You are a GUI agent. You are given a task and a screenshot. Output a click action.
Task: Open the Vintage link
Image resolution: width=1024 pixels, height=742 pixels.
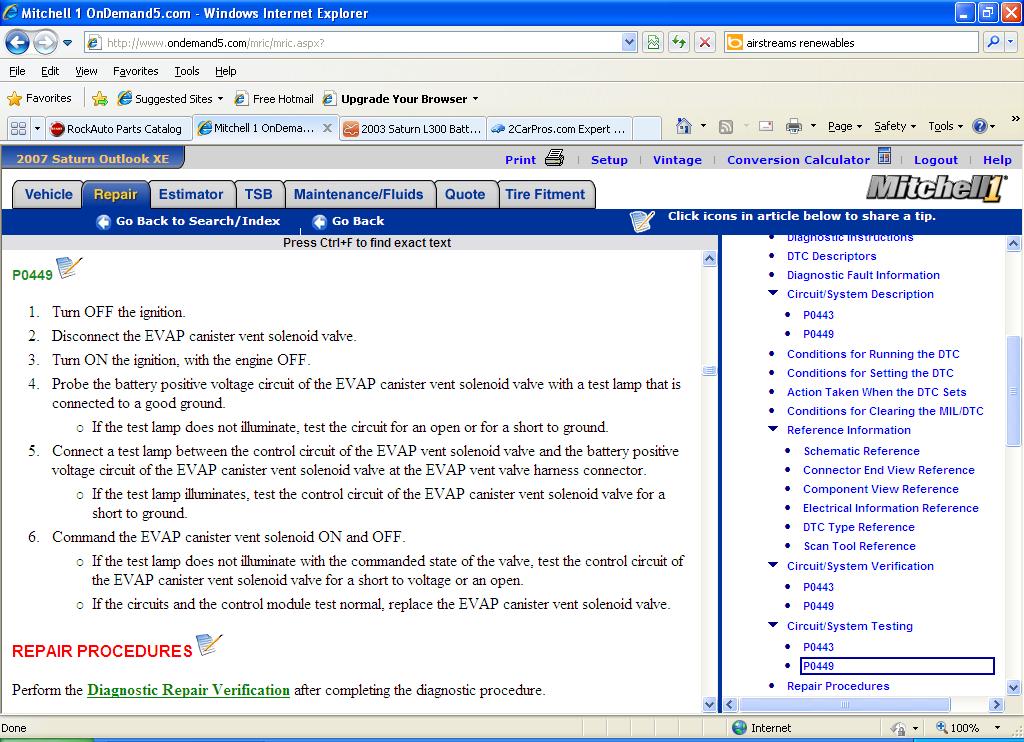(x=677, y=159)
